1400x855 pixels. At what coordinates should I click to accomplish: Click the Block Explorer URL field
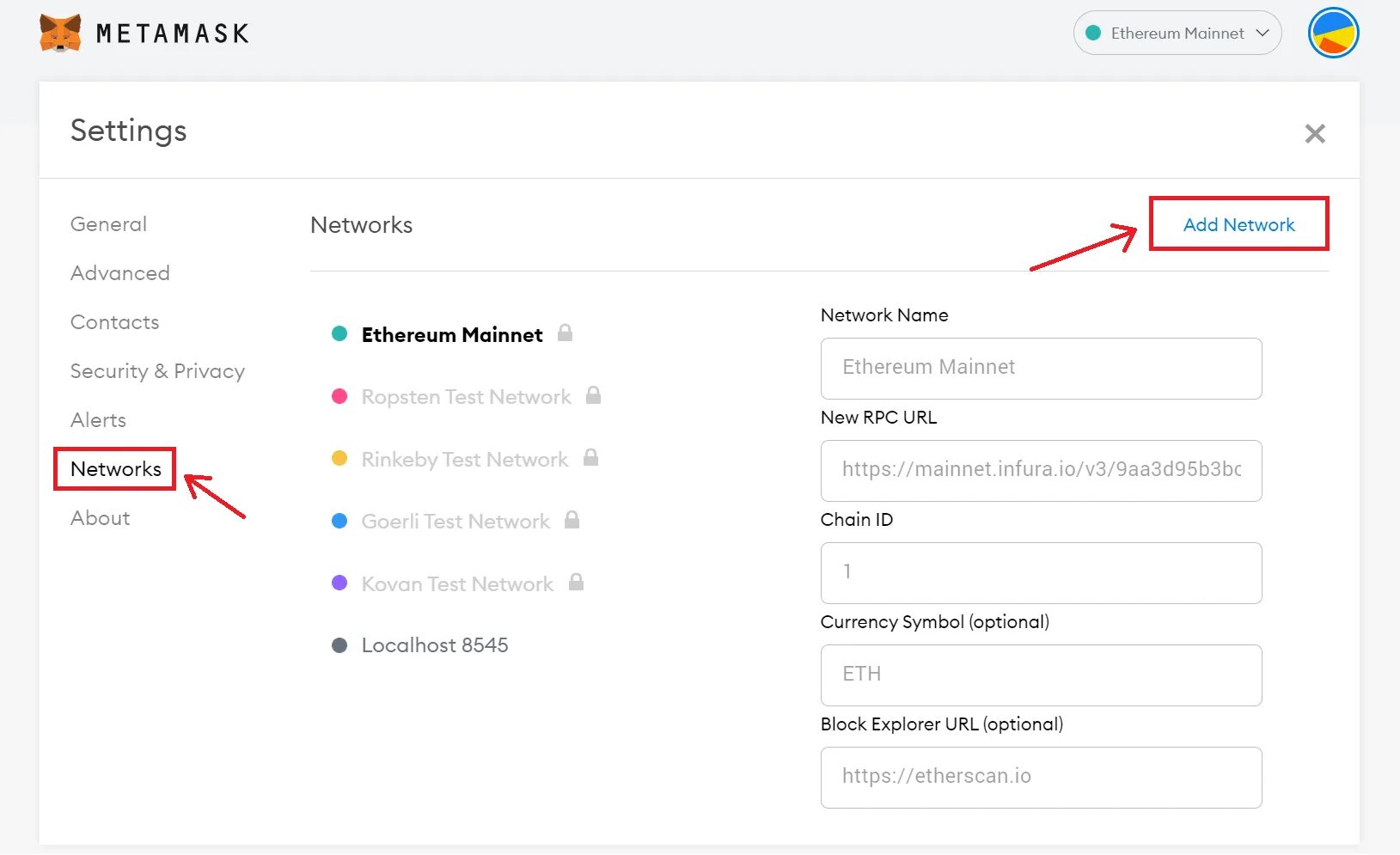click(x=1041, y=777)
